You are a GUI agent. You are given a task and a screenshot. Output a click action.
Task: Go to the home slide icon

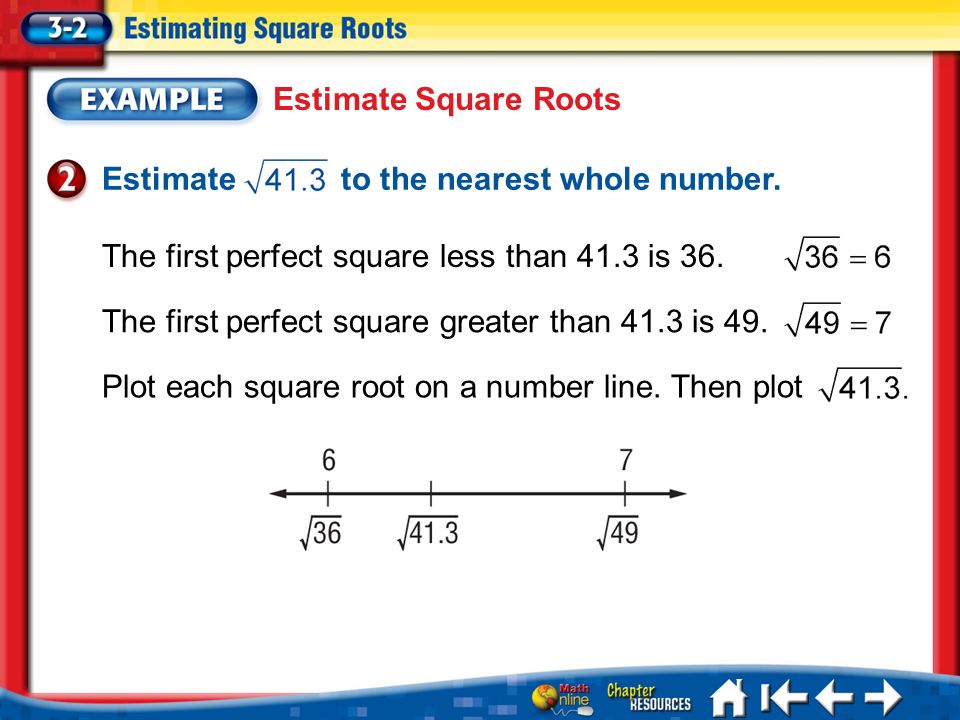[x=729, y=697]
